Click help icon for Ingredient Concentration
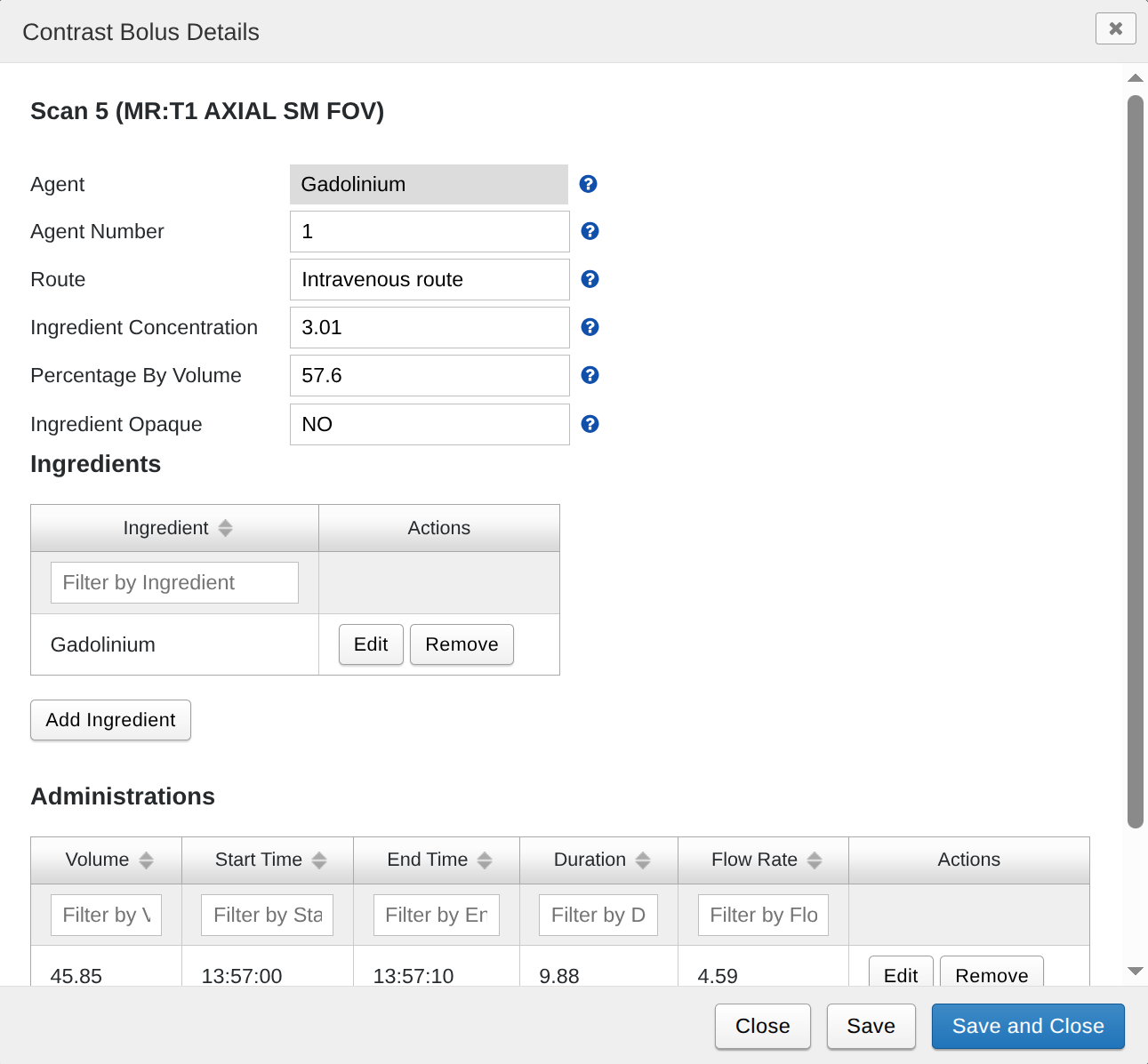 click(x=590, y=327)
